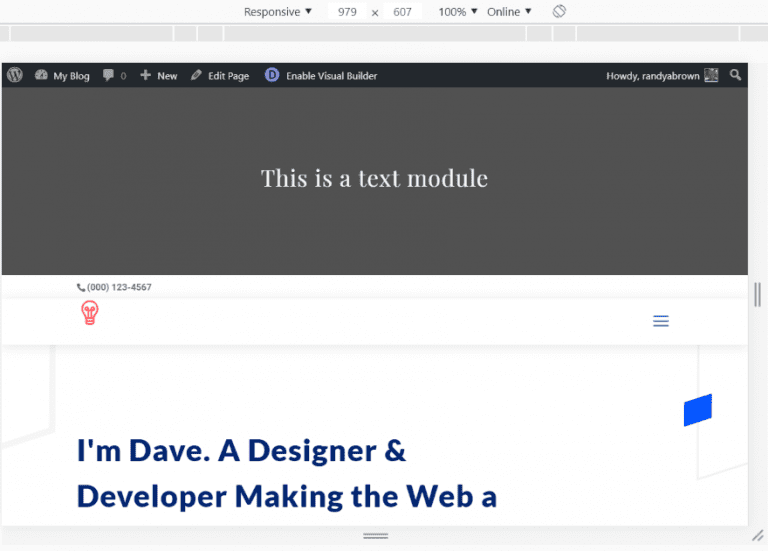
Task: Click the viewport height field 607
Action: [403, 12]
